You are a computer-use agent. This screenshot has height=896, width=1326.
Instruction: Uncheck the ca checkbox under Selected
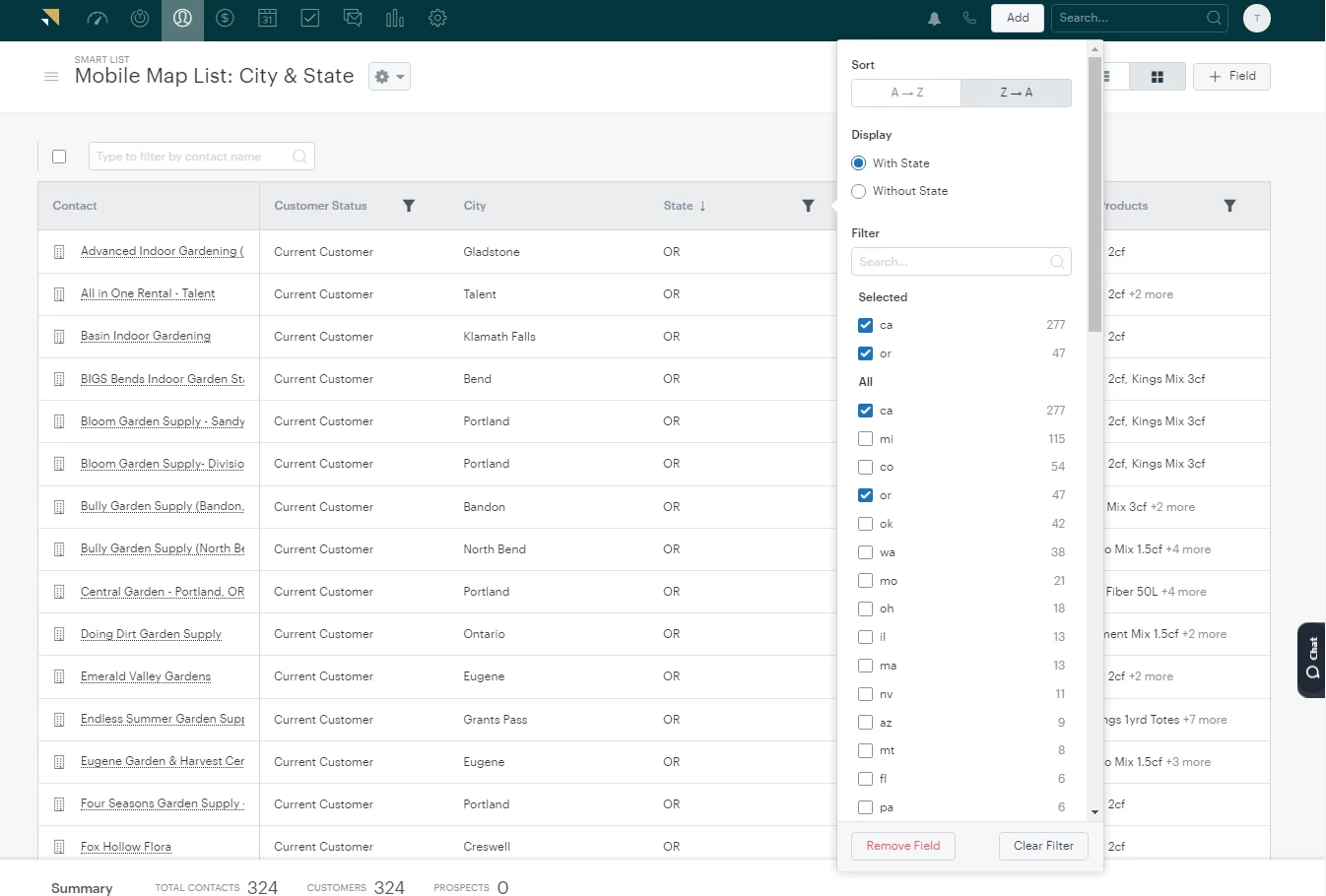coord(865,325)
